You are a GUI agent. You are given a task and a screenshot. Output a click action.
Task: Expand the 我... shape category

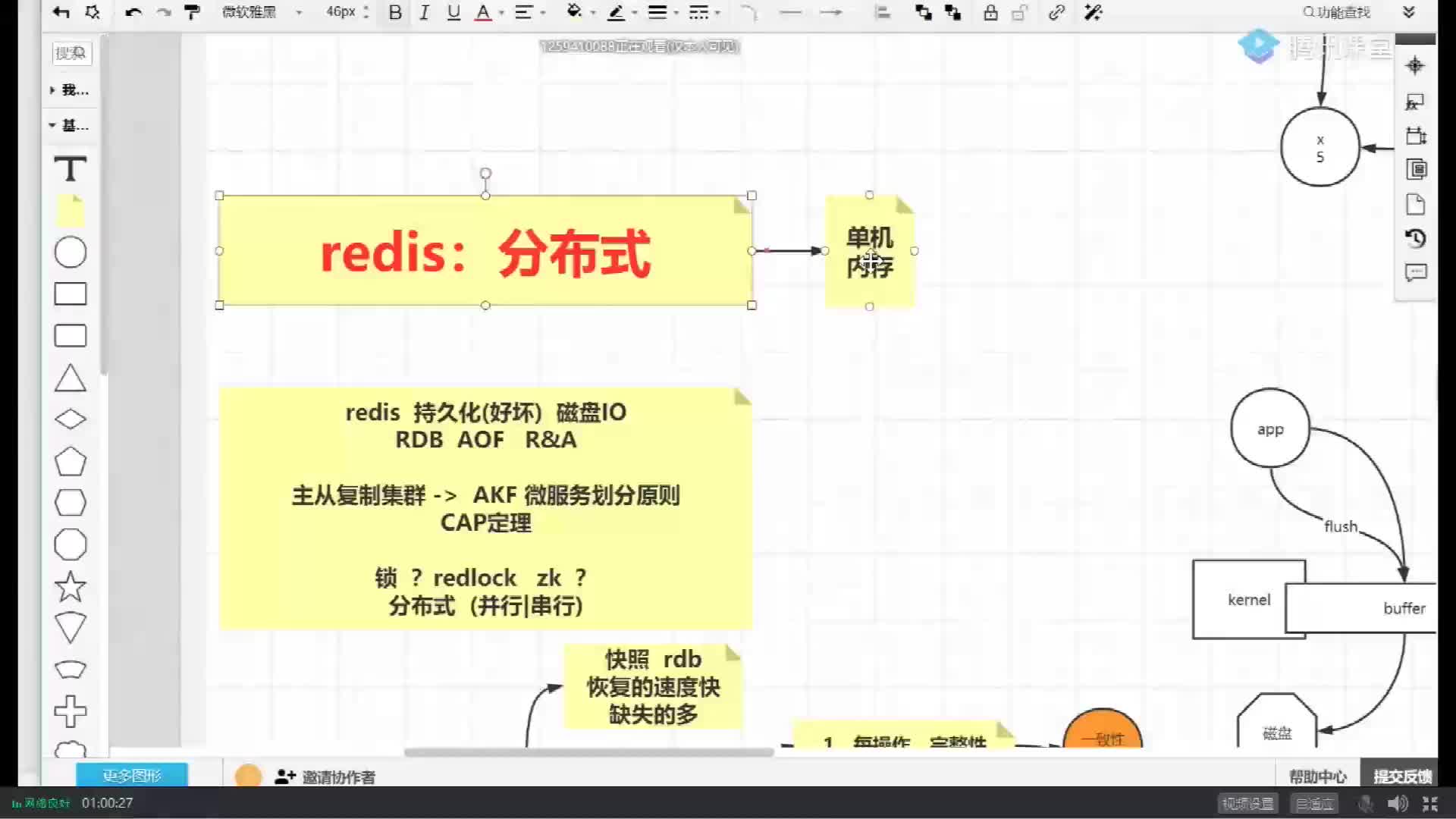point(70,90)
